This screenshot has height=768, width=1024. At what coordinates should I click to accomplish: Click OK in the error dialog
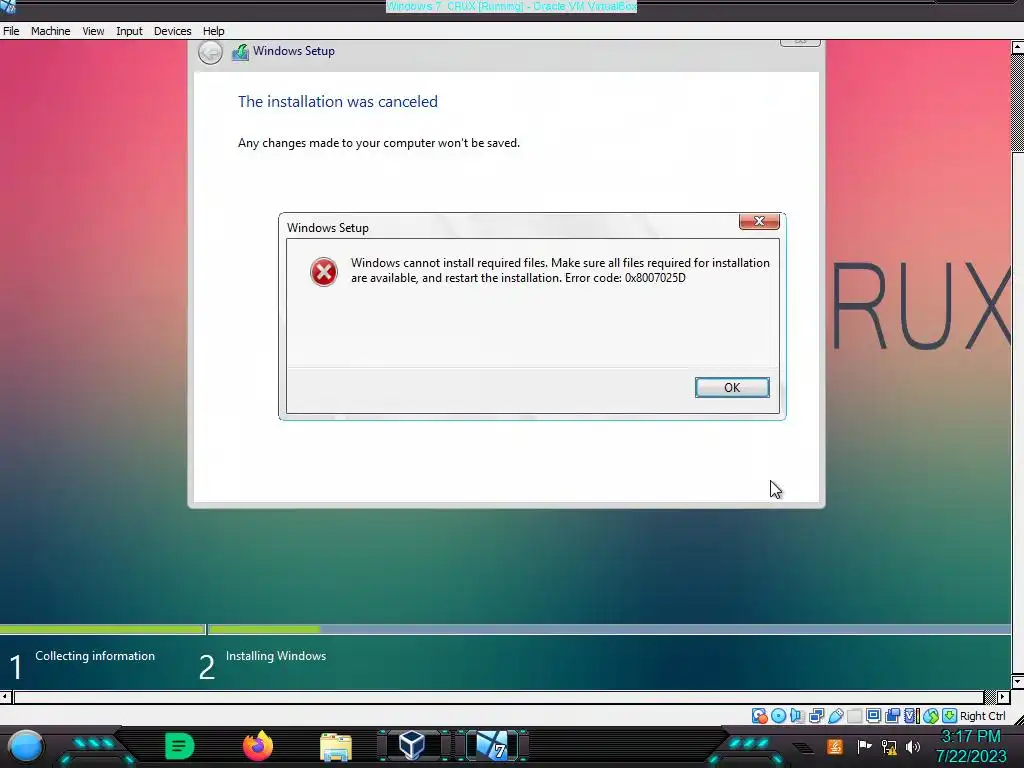pos(732,387)
